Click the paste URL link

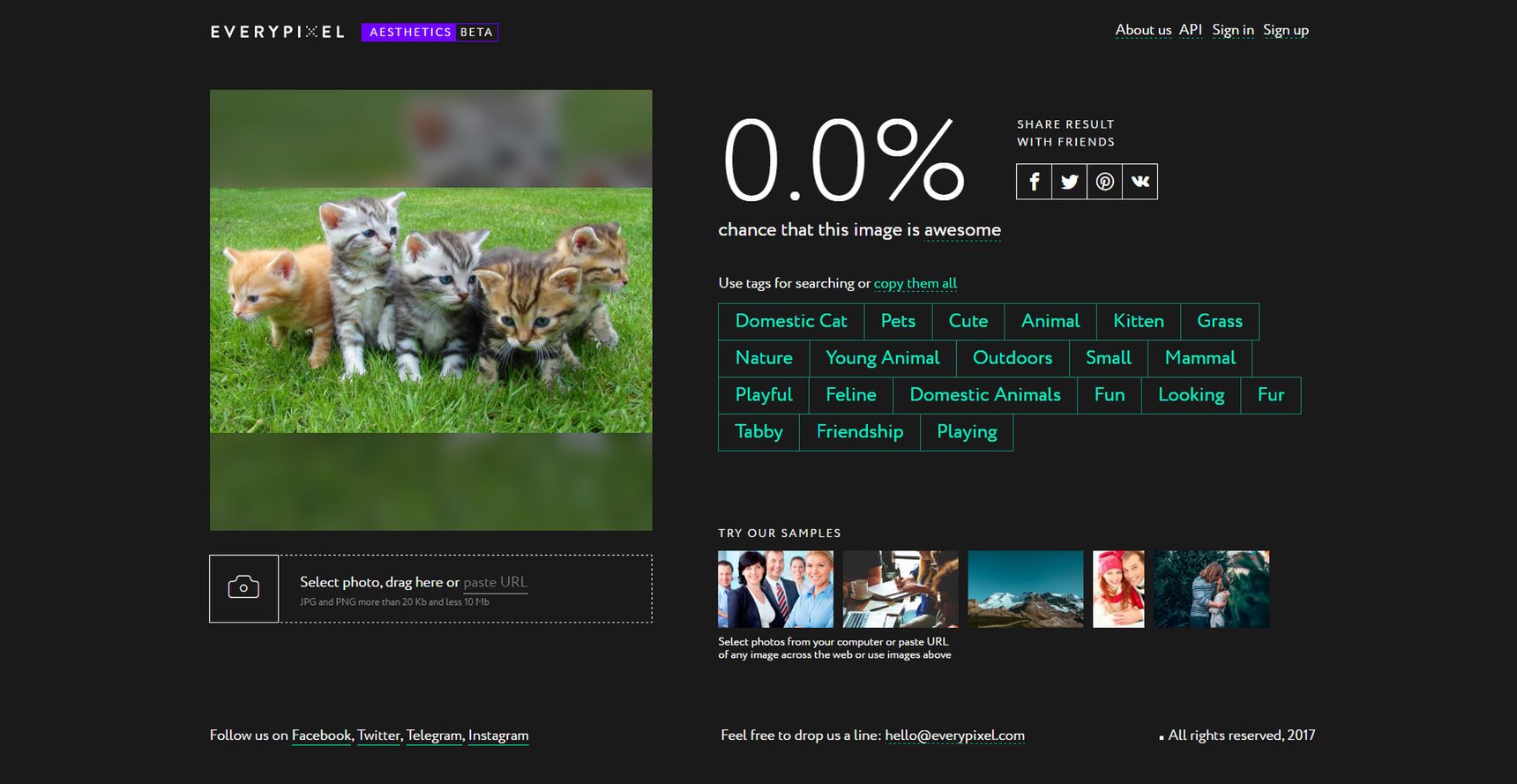[x=496, y=582]
